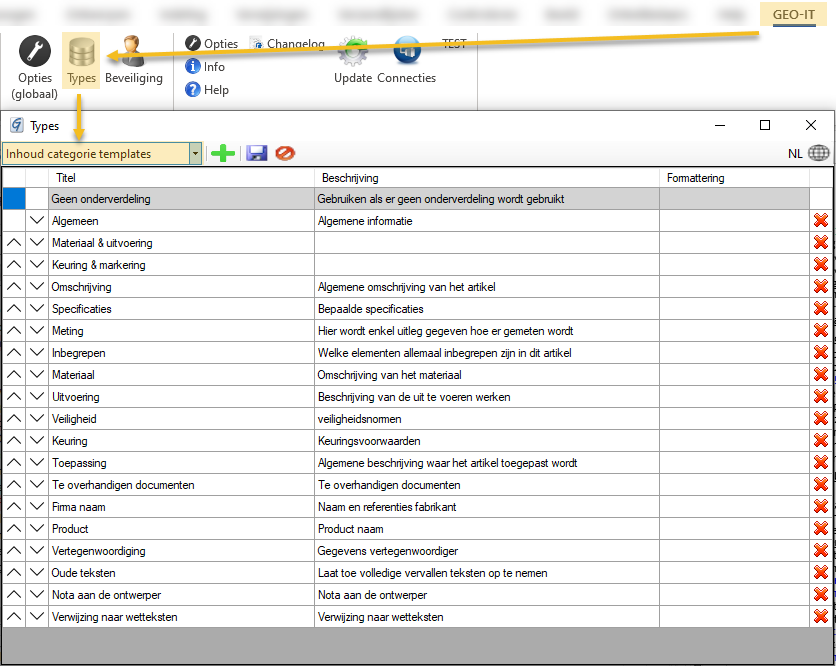Click empty Beschrijving cell of Keuring & markering
Screen dimensions: 836x666
point(487,264)
